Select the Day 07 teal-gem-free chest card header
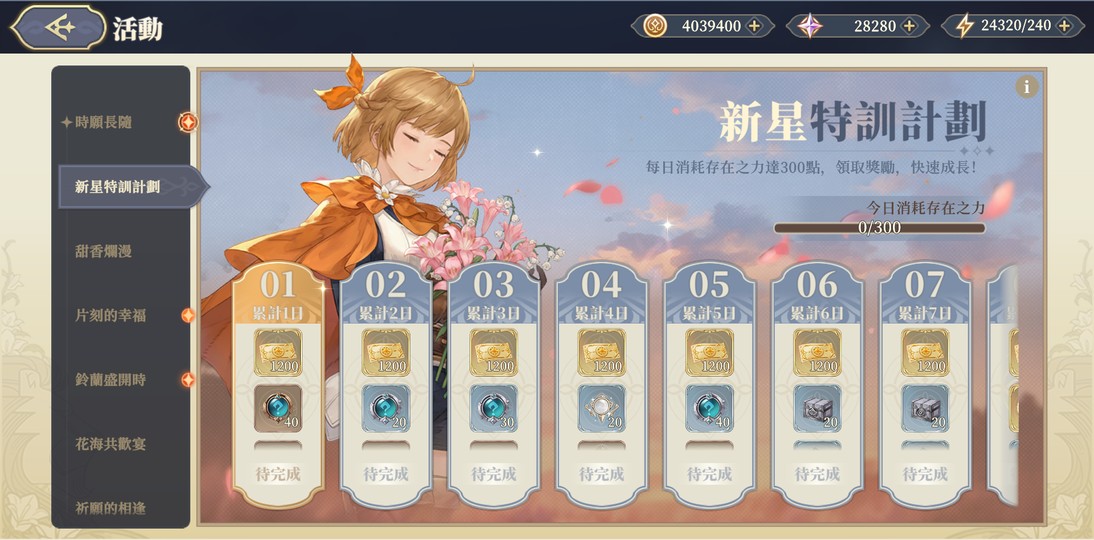Viewport: 1094px width, 540px height. [x=924, y=292]
